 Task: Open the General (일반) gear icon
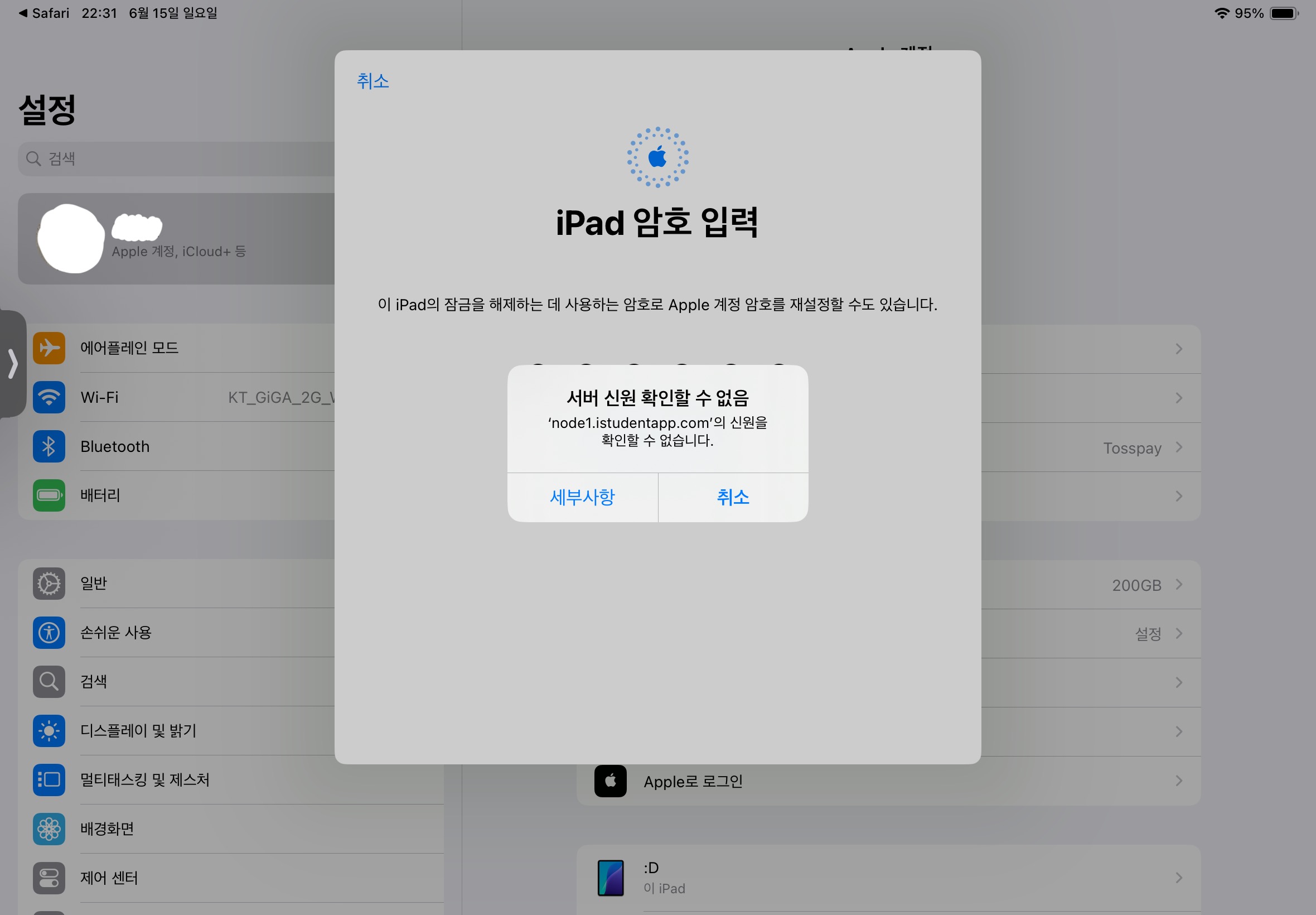[x=49, y=584]
